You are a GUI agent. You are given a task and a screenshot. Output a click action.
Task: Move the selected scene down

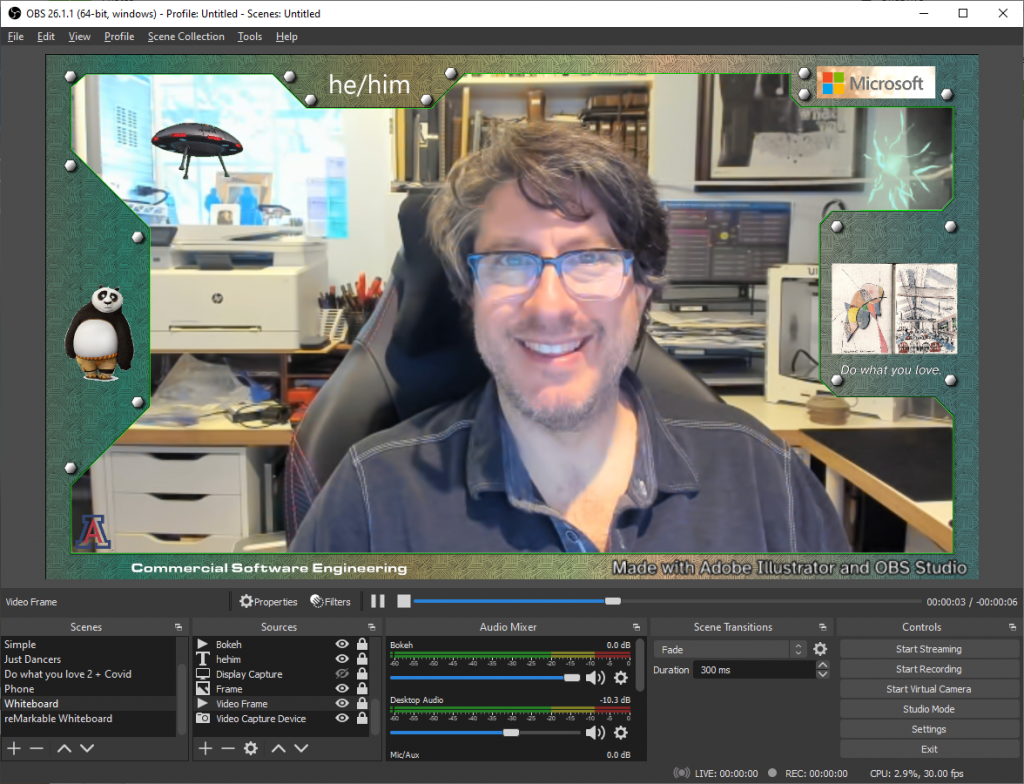[87, 748]
